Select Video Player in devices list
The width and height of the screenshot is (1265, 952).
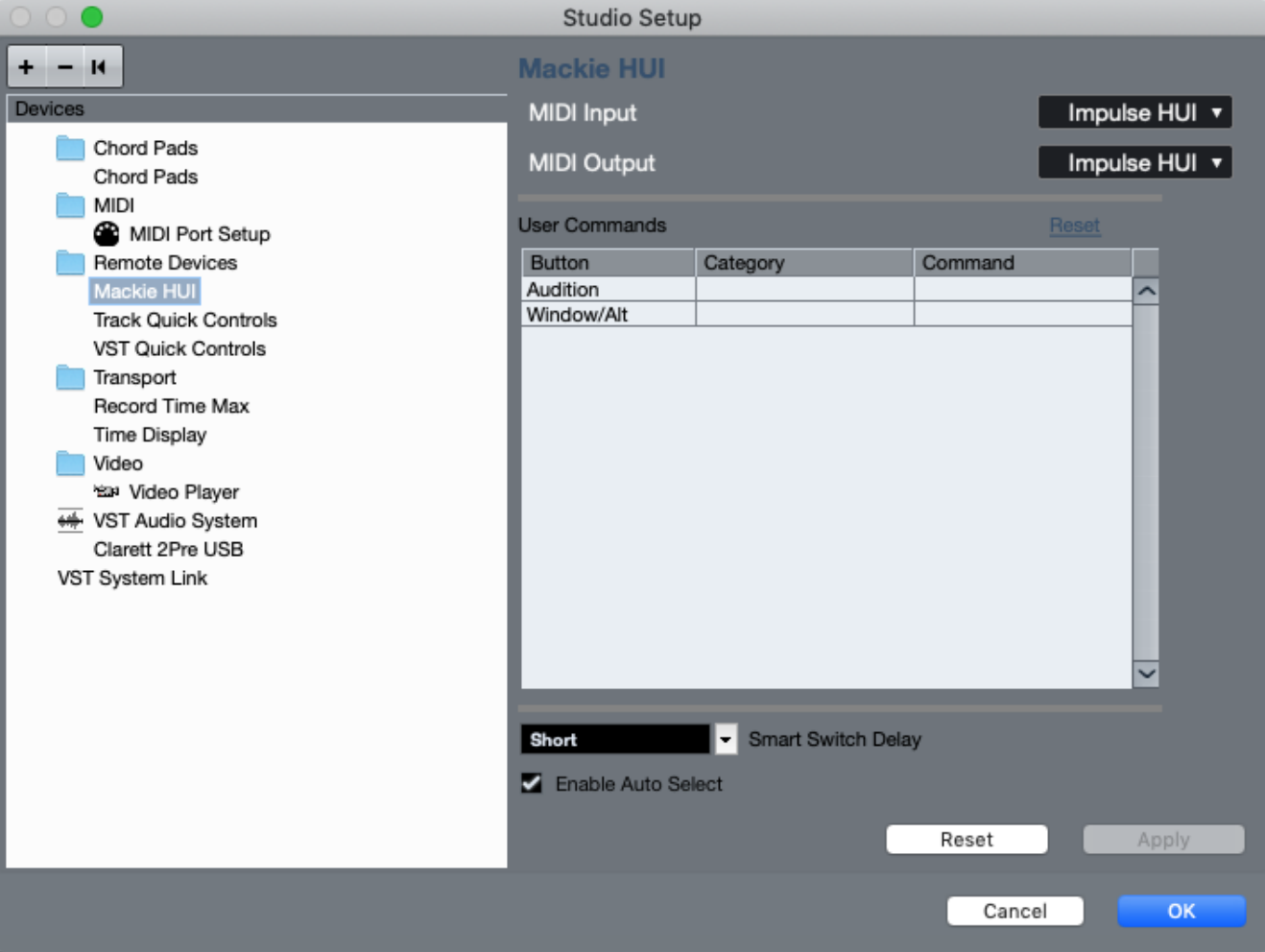pos(184,491)
